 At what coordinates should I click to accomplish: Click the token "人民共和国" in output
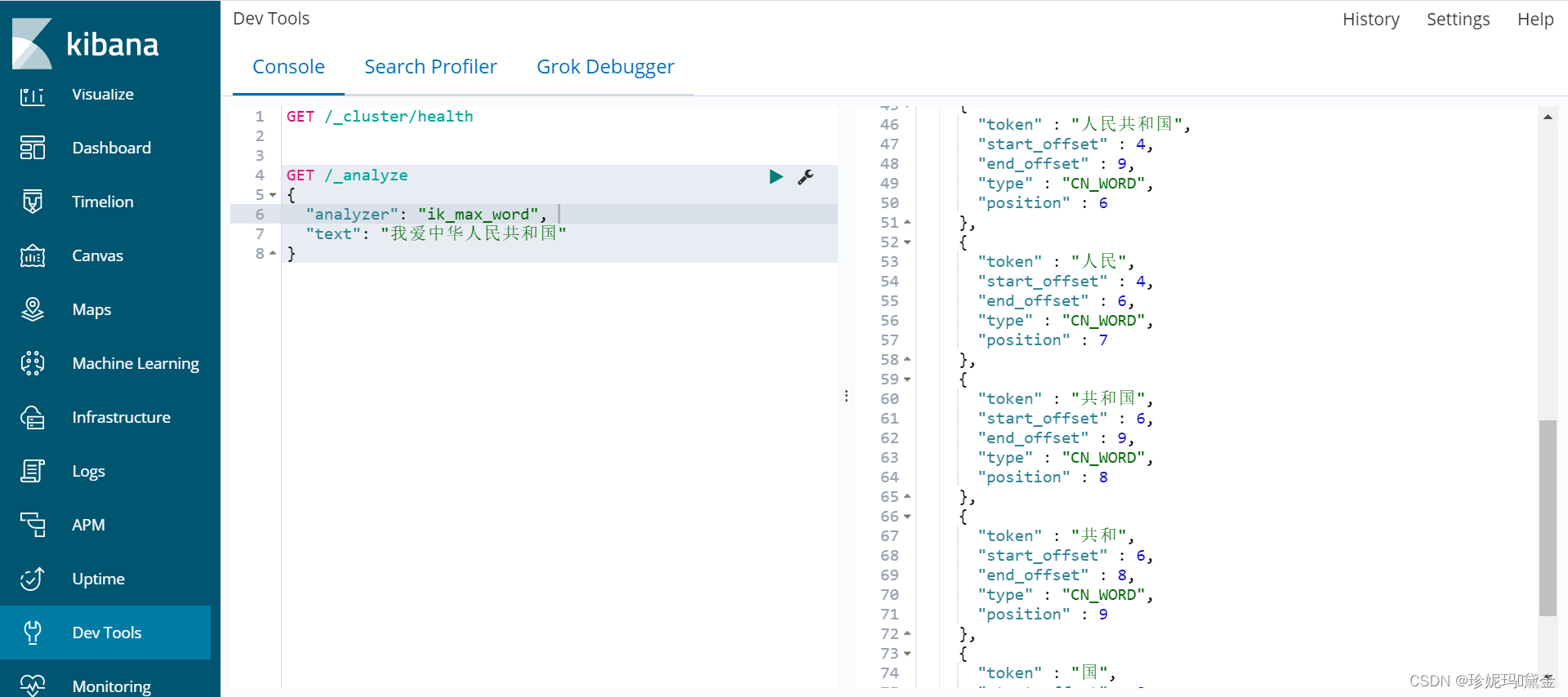tap(1127, 124)
